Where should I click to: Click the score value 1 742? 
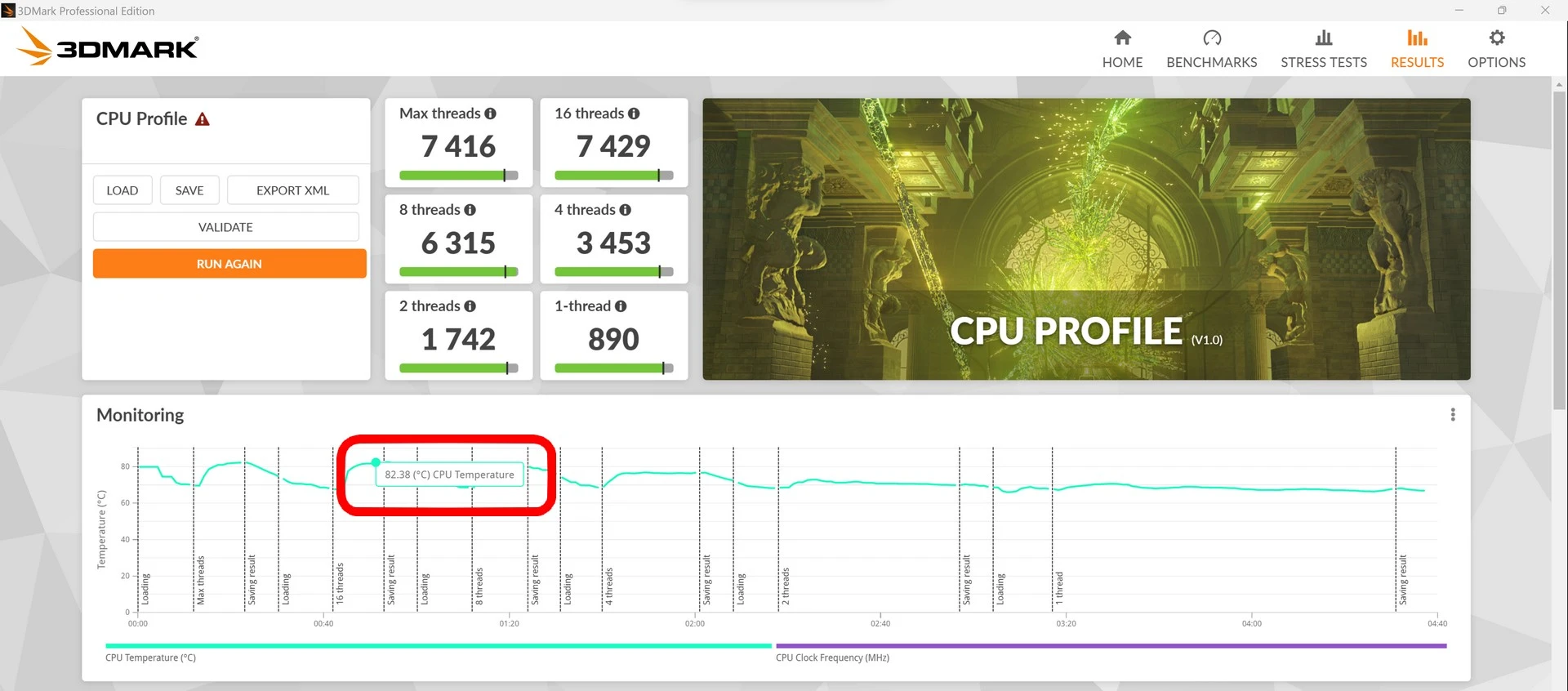(x=458, y=339)
